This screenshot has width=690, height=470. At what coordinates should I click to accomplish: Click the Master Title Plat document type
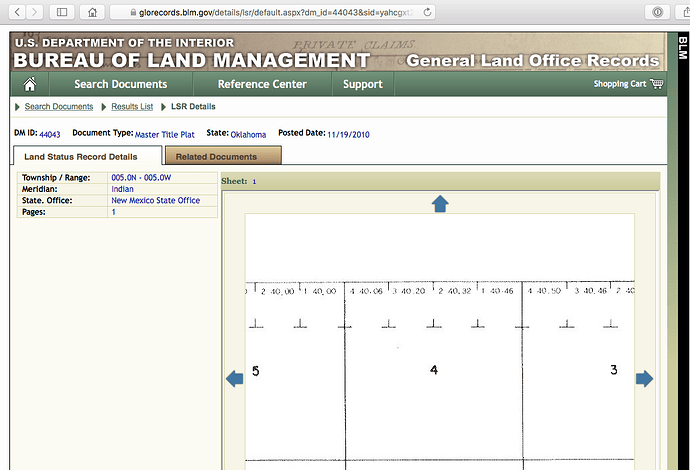(x=165, y=135)
